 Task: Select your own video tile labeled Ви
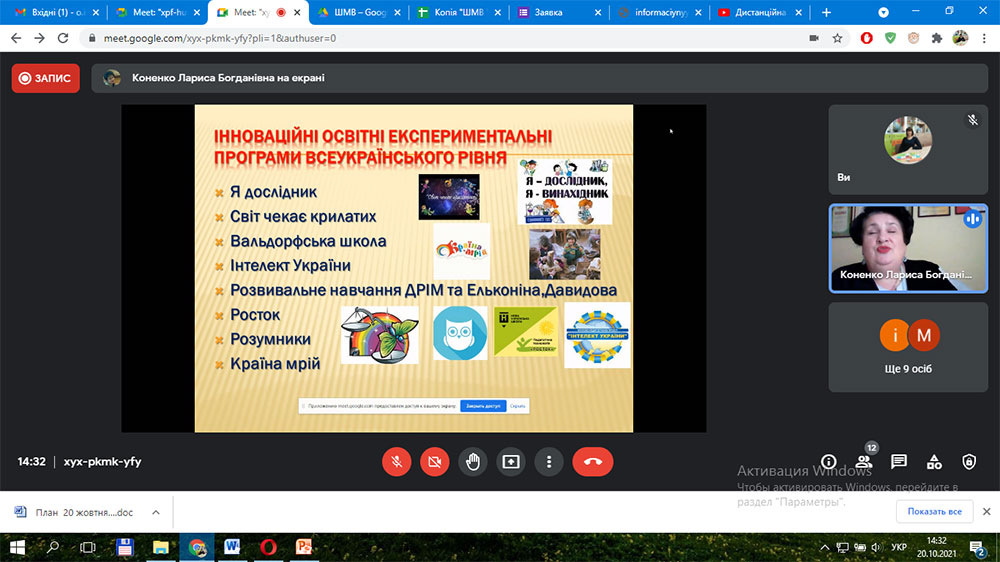click(x=908, y=149)
